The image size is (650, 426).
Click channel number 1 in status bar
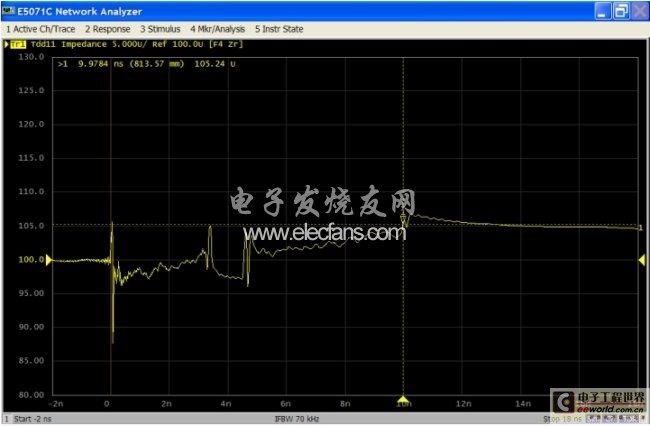click(7, 418)
